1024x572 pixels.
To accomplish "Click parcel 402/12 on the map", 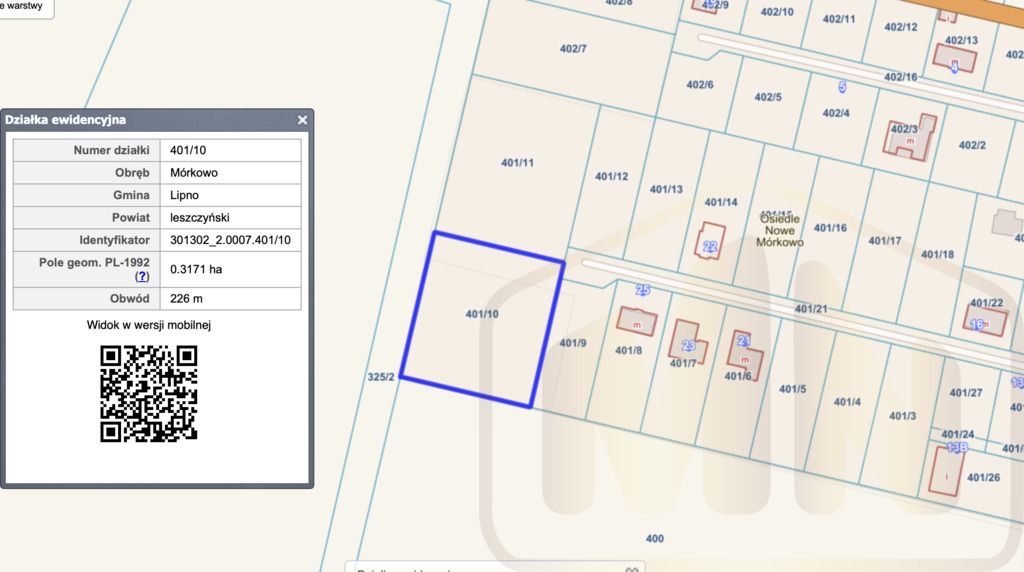I will pos(901,27).
